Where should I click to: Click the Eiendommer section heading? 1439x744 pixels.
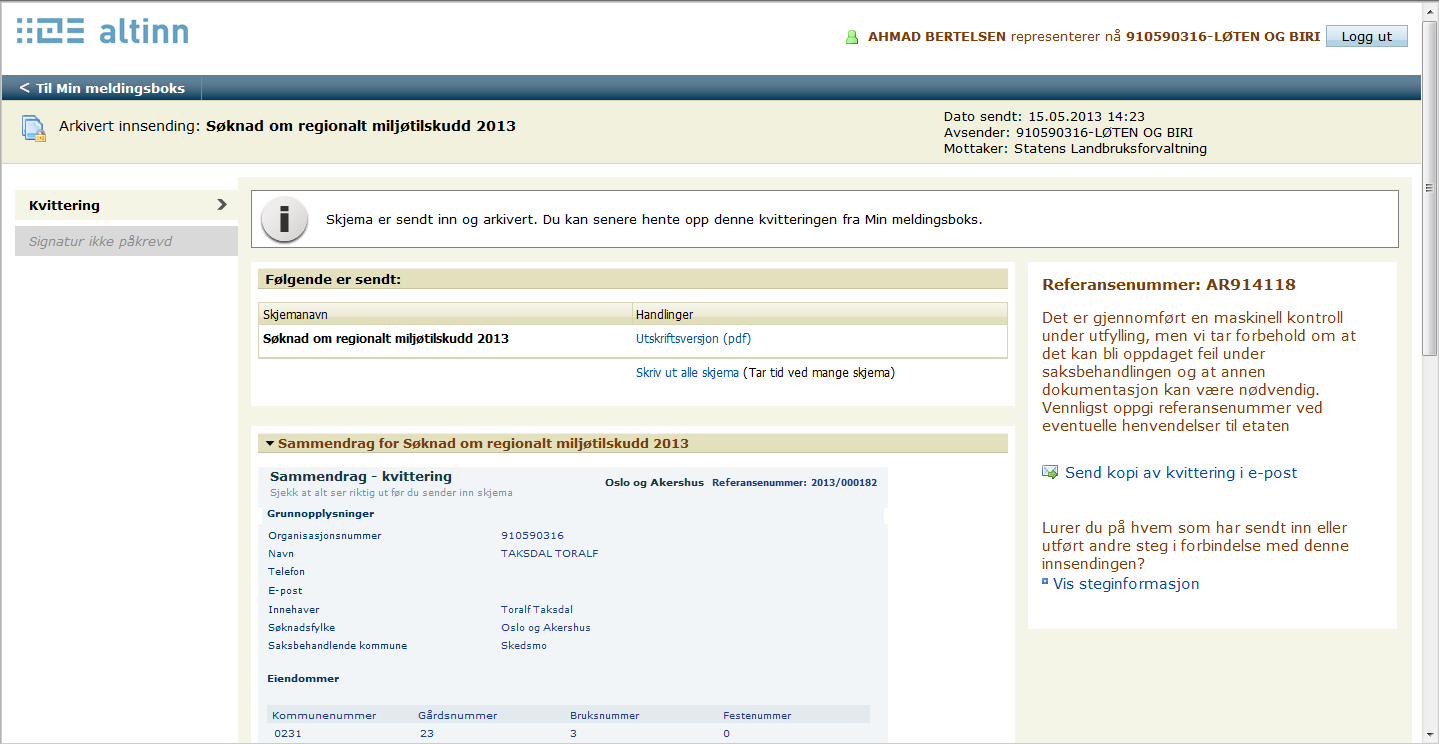[303, 679]
